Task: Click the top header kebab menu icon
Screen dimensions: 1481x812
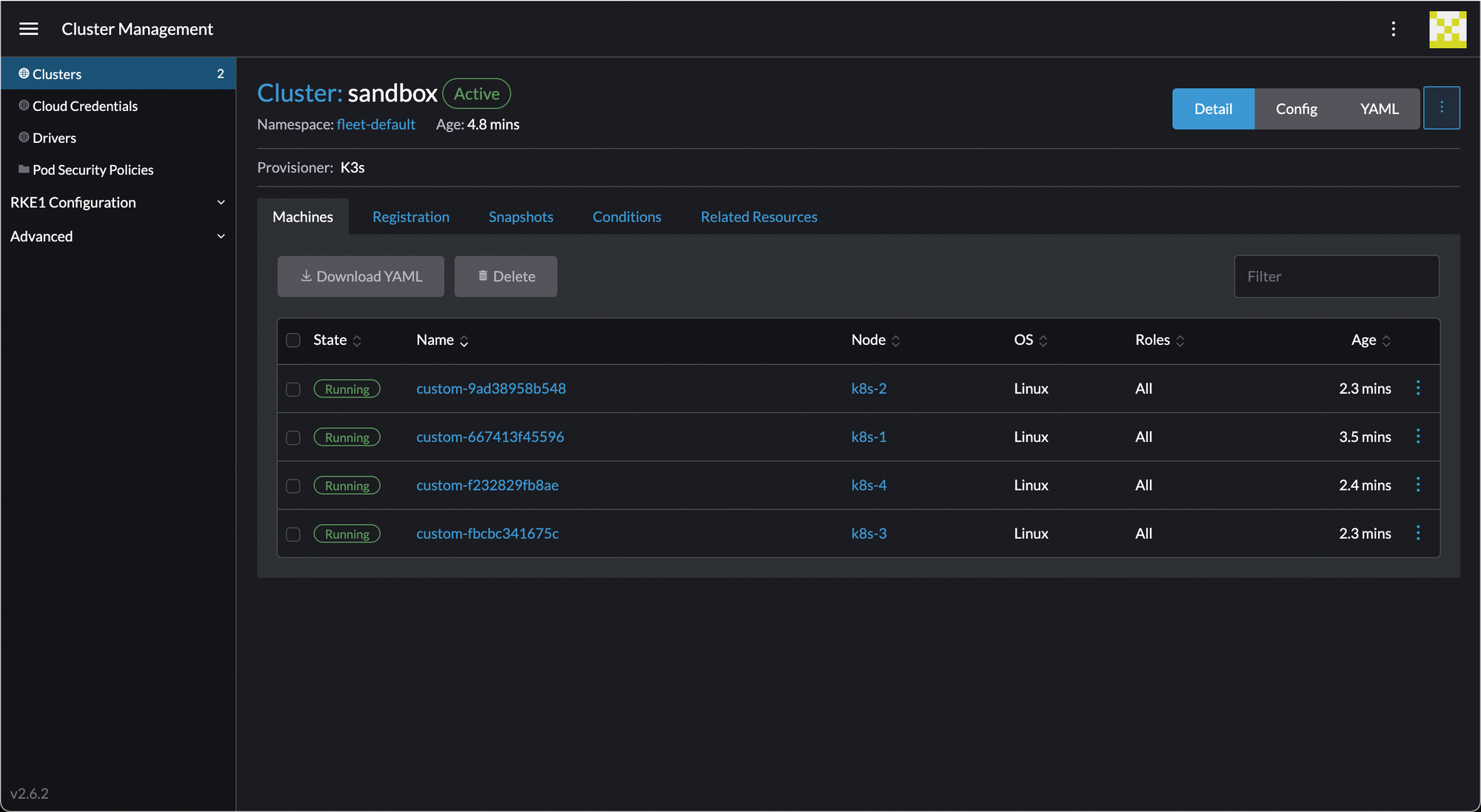Action: pyautogui.click(x=1393, y=29)
